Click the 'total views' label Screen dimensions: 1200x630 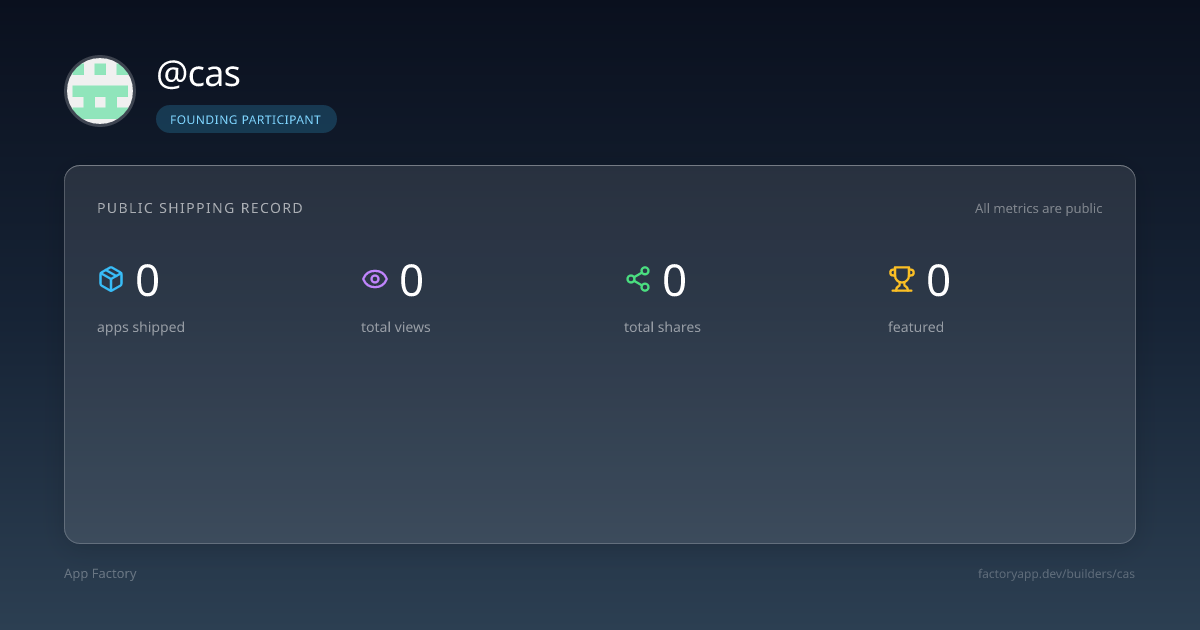tap(396, 327)
